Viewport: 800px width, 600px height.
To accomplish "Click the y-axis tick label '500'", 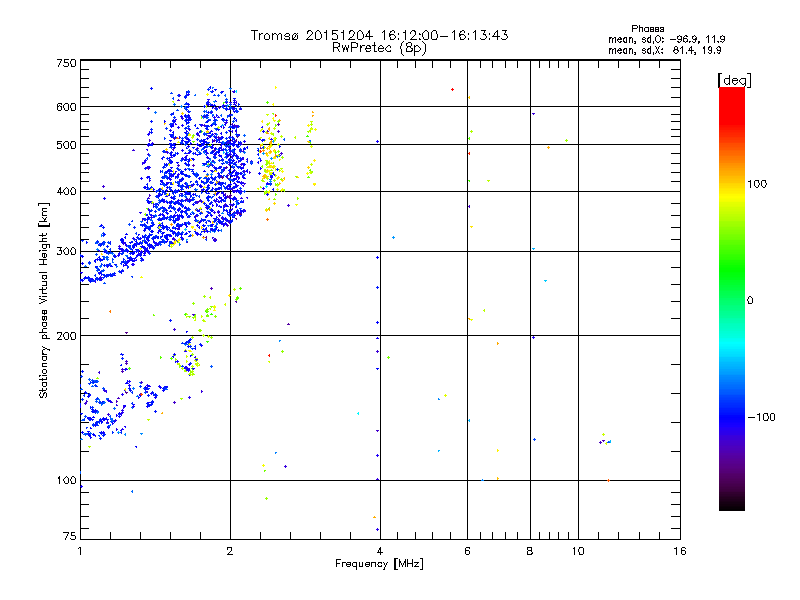I will coord(66,145).
